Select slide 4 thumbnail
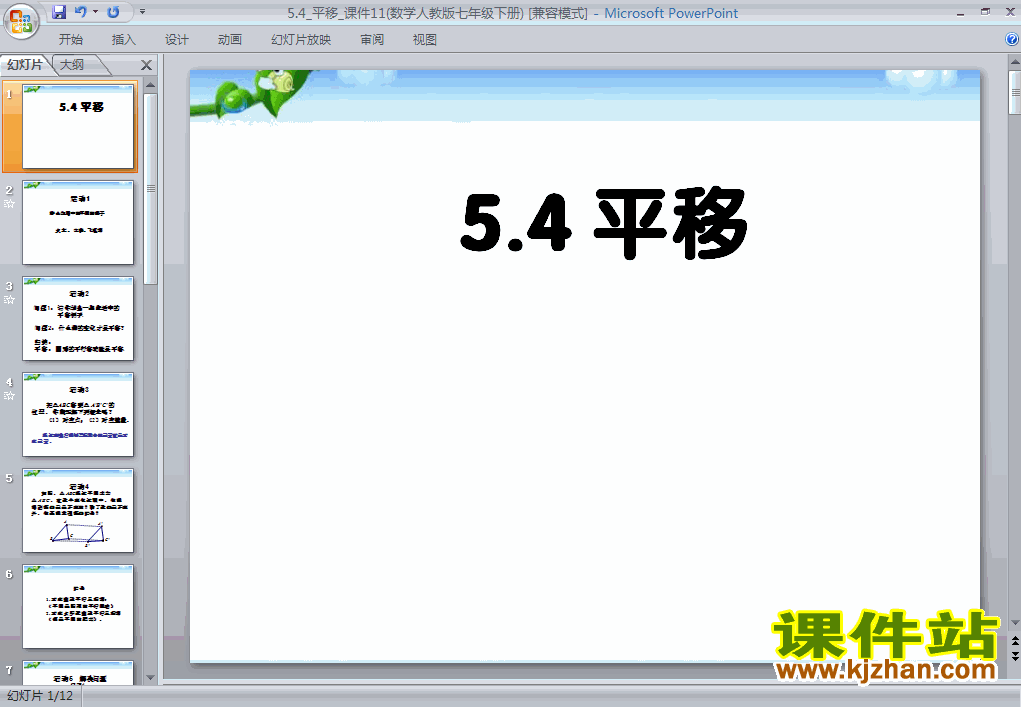 (x=78, y=415)
